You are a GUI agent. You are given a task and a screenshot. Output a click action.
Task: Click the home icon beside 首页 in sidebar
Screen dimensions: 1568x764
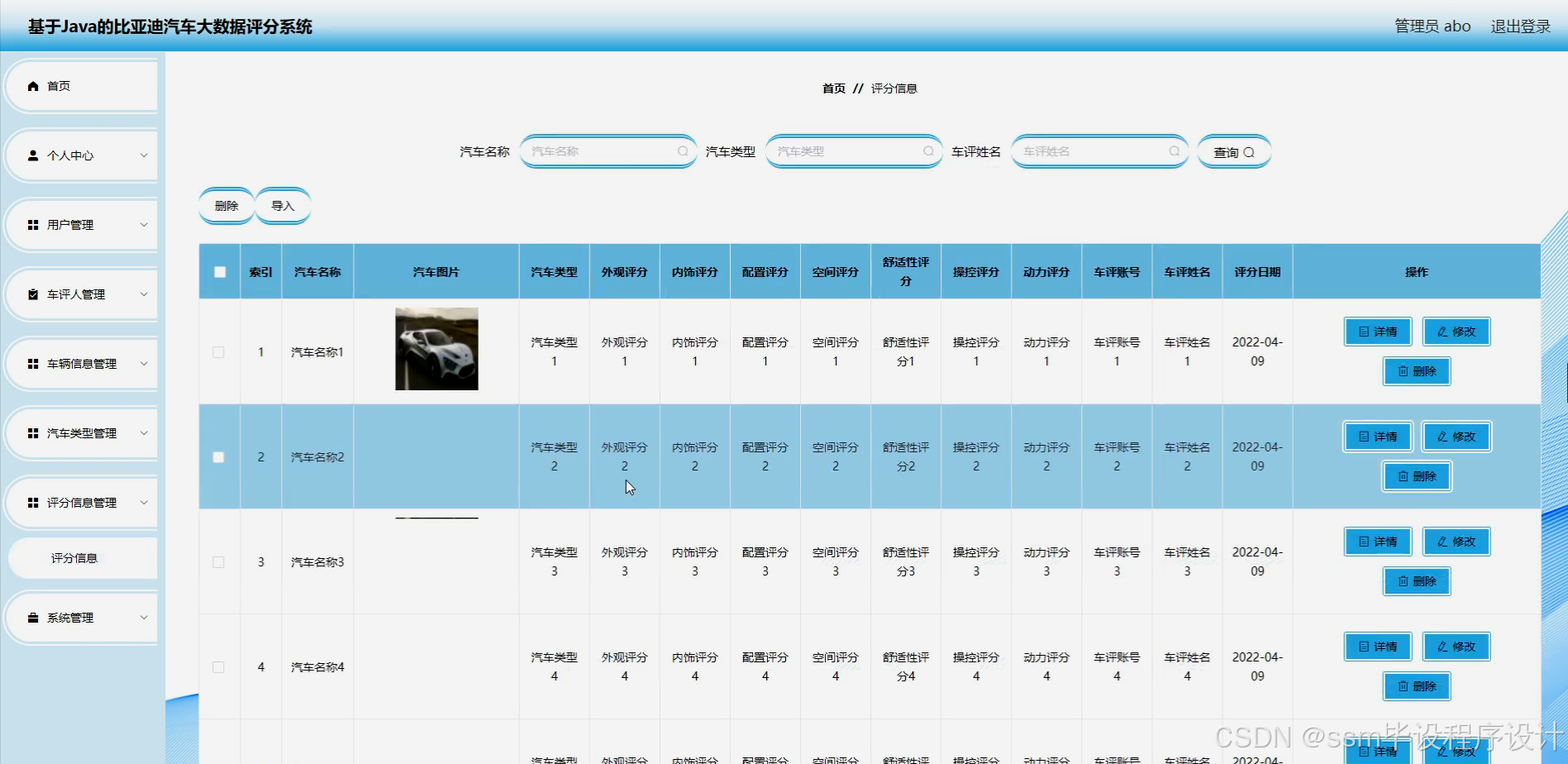pos(33,86)
